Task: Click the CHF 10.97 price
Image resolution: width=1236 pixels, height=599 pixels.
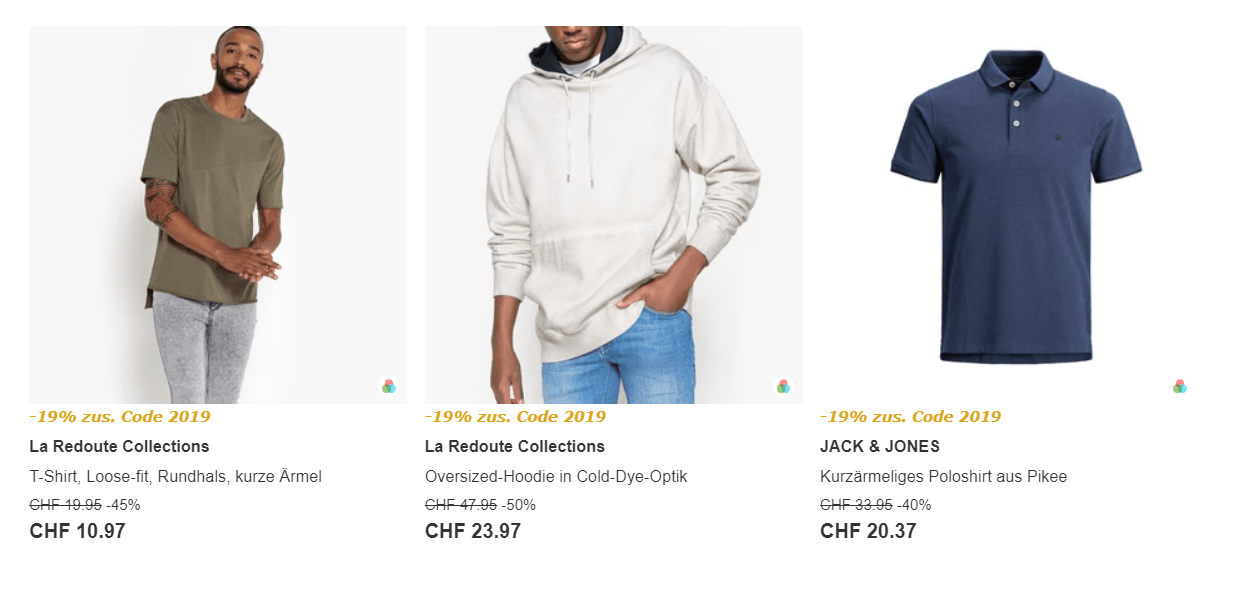Action: click(x=78, y=531)
